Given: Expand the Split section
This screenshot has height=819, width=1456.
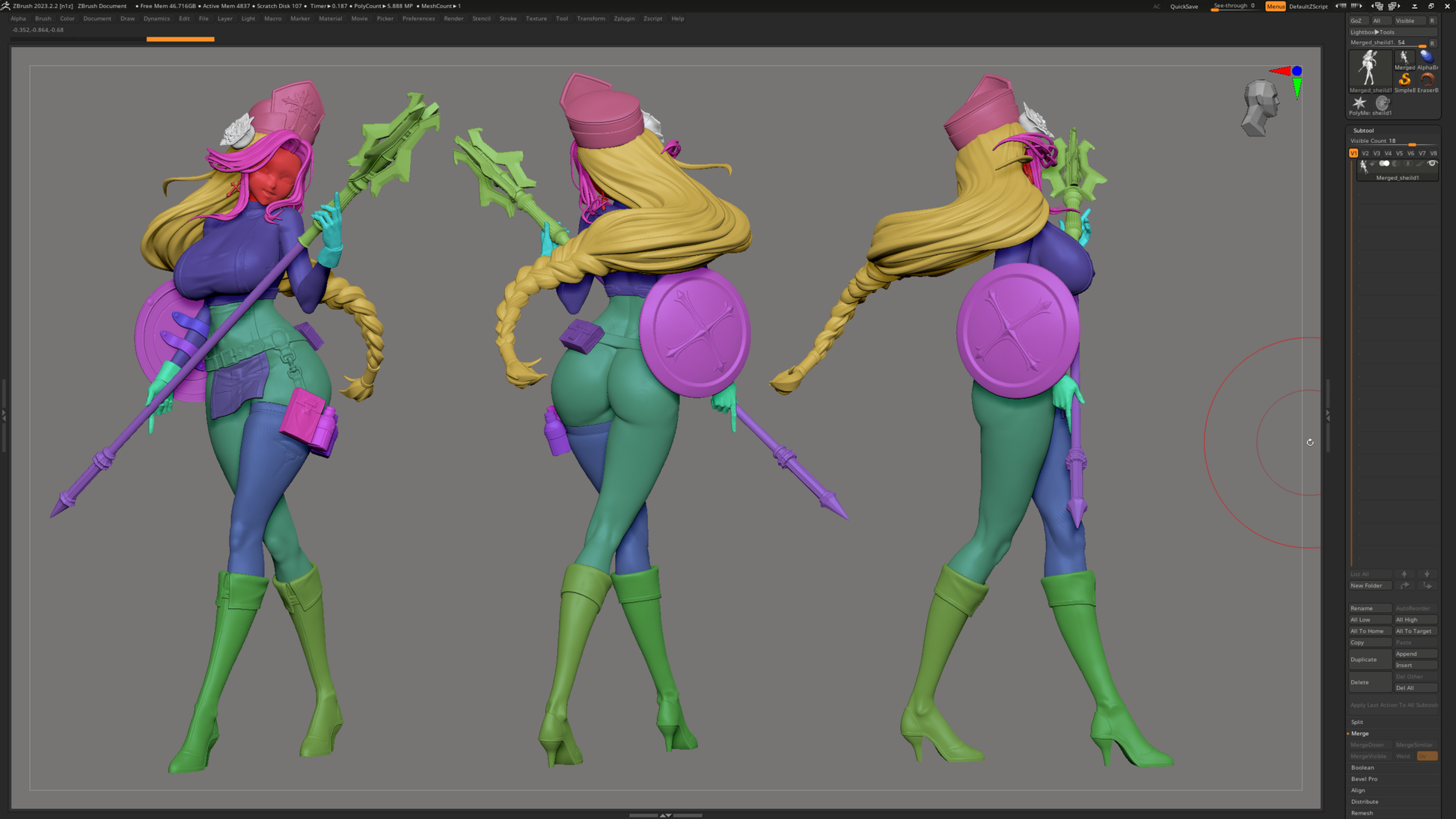Looking at the screenshot, I should coord(1357,722).
